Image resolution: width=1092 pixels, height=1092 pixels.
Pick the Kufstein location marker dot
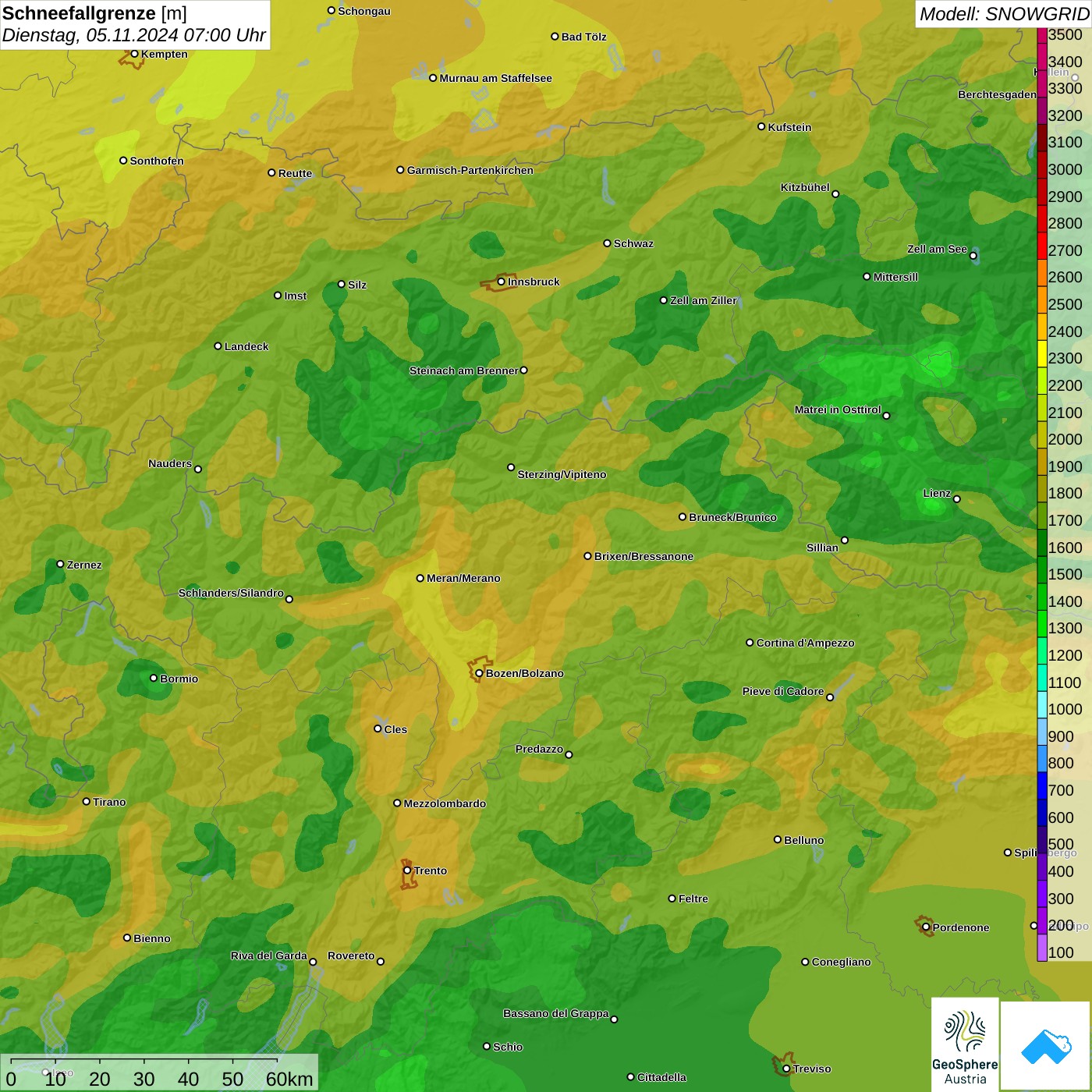click(x=761, y=126)
